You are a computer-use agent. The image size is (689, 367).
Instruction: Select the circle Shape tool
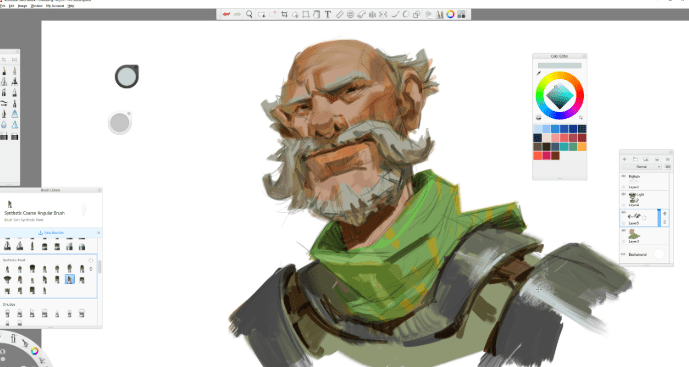click(406, 15)
